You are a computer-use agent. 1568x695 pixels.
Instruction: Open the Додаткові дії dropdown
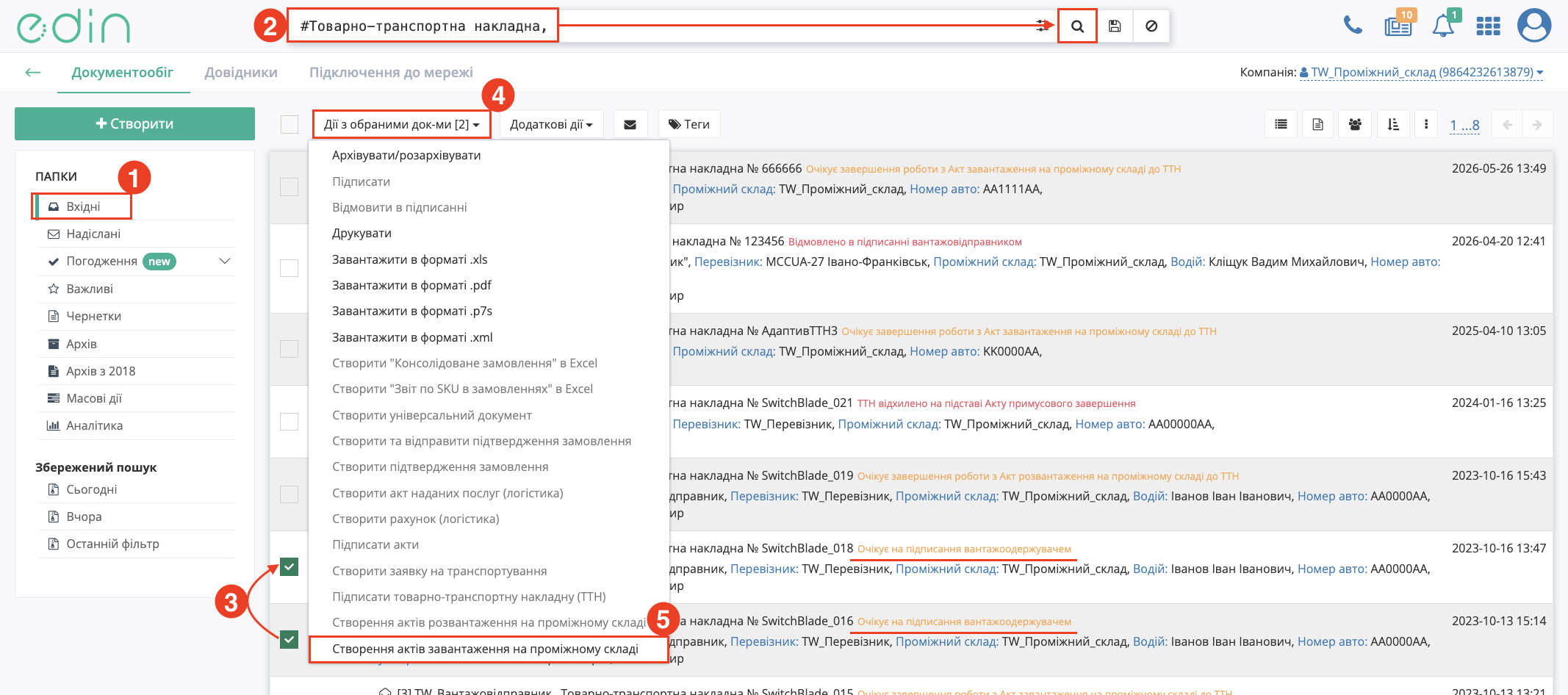click(551, 124)
